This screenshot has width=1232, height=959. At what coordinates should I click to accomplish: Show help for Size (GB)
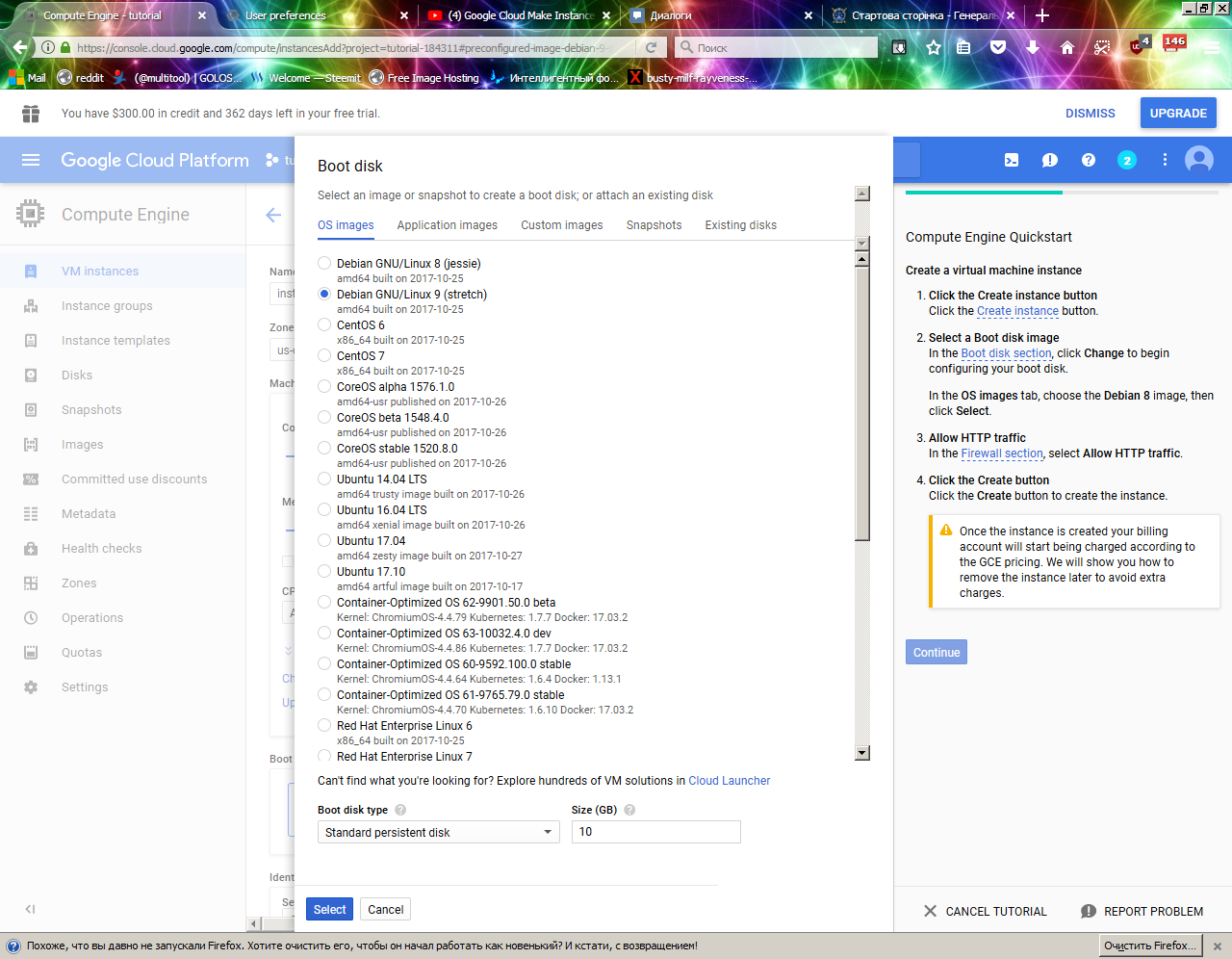(x=629, y=810)
